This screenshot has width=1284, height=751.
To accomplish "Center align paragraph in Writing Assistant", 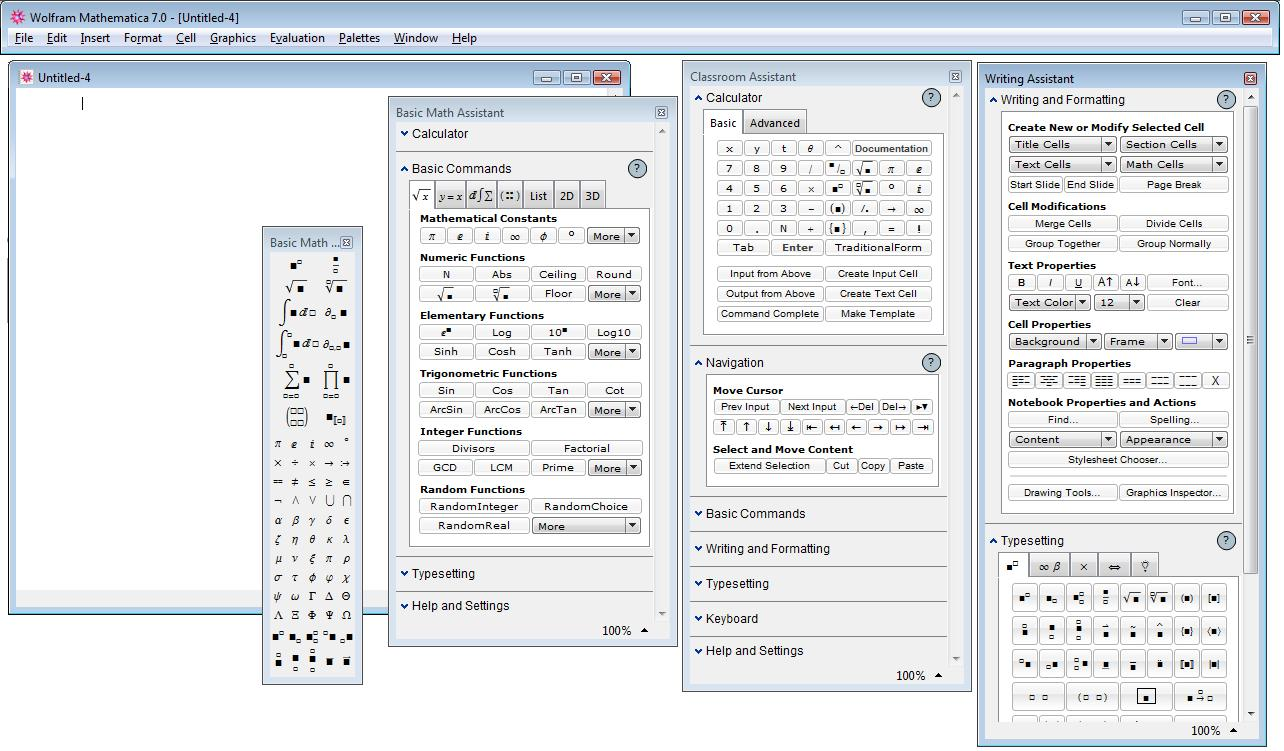I will [1049, 381].
